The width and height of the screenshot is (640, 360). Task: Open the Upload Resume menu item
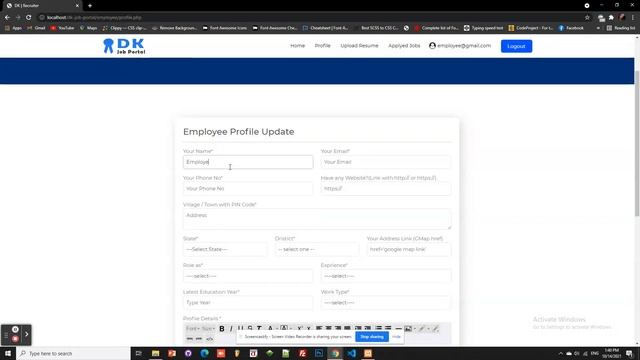coord(359,46)
